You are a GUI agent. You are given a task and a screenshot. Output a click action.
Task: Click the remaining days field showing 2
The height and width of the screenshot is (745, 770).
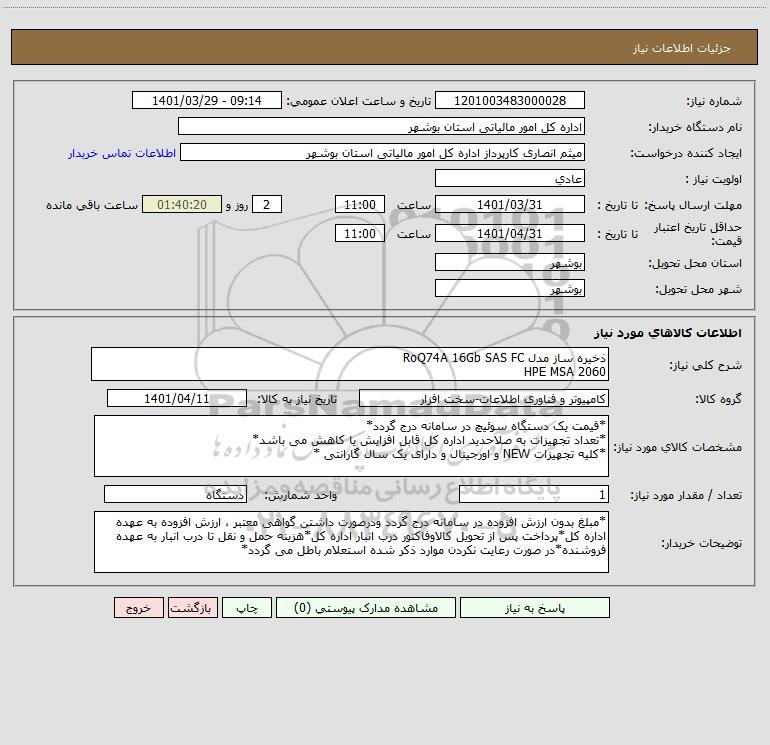[x=267, y=204]
